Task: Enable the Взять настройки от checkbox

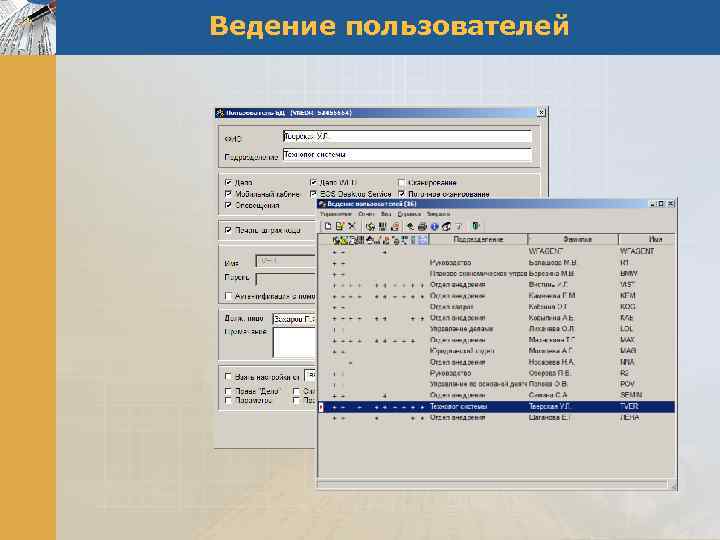Action: [228, 377]
